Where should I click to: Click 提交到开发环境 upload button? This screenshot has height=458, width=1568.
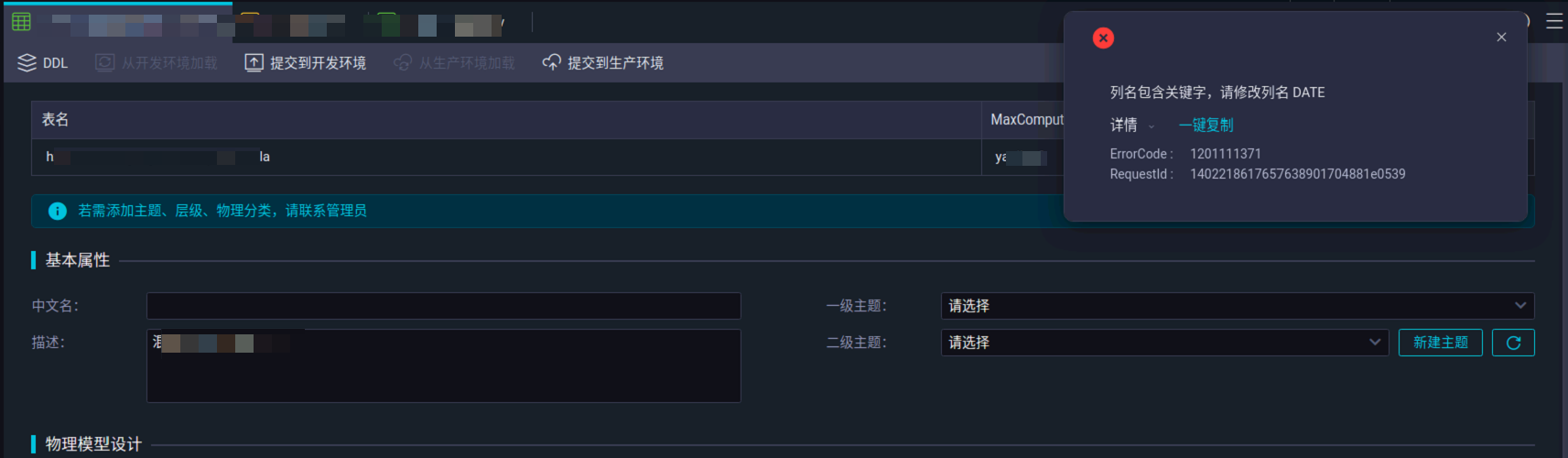[x=306, y=63]
